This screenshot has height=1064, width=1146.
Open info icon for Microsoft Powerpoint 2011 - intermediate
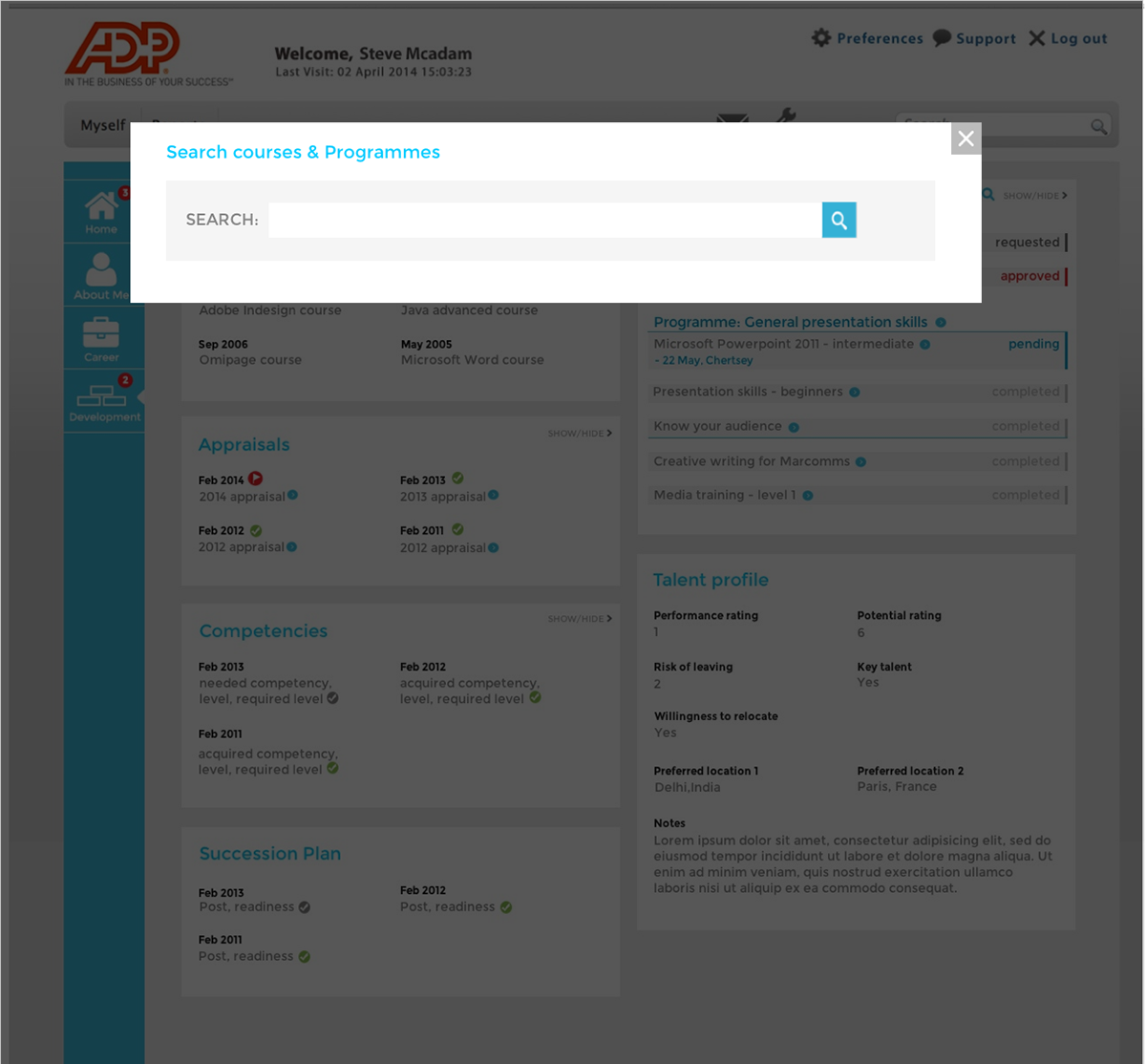click(925, 344)
